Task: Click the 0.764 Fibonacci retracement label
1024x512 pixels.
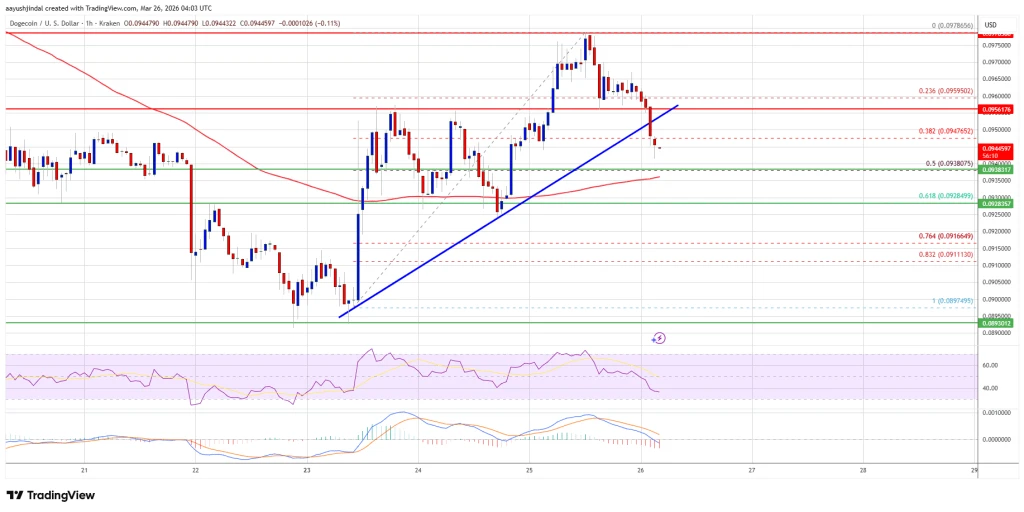Action: (945, 236)
